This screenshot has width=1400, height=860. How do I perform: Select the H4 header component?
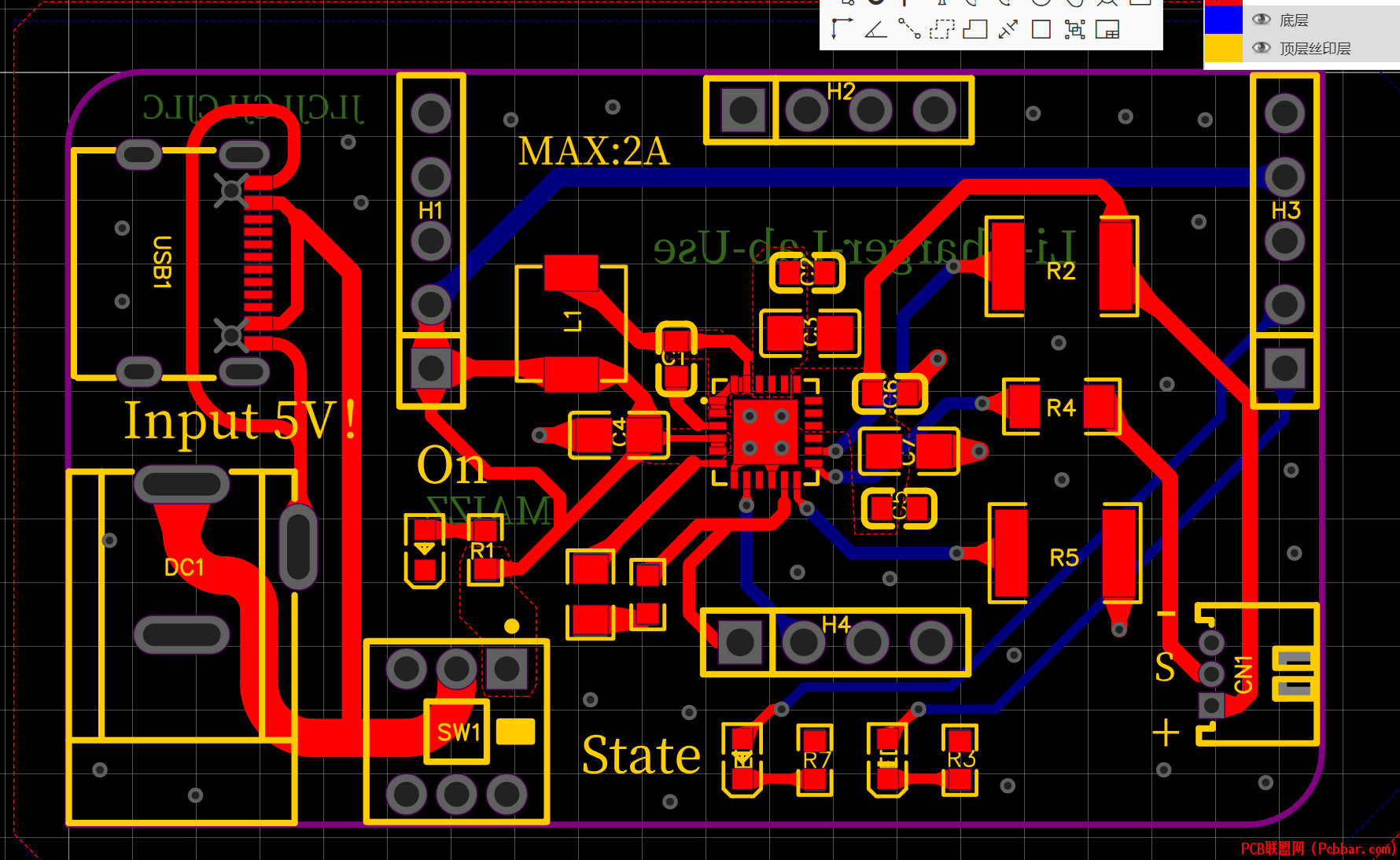(x=835, y=642)
